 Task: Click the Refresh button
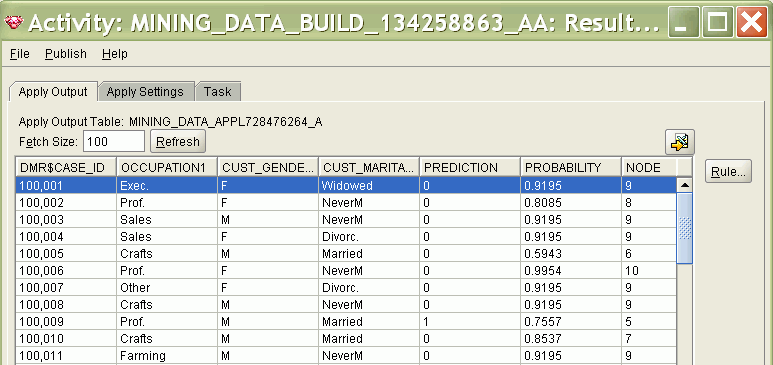[177, 142]
